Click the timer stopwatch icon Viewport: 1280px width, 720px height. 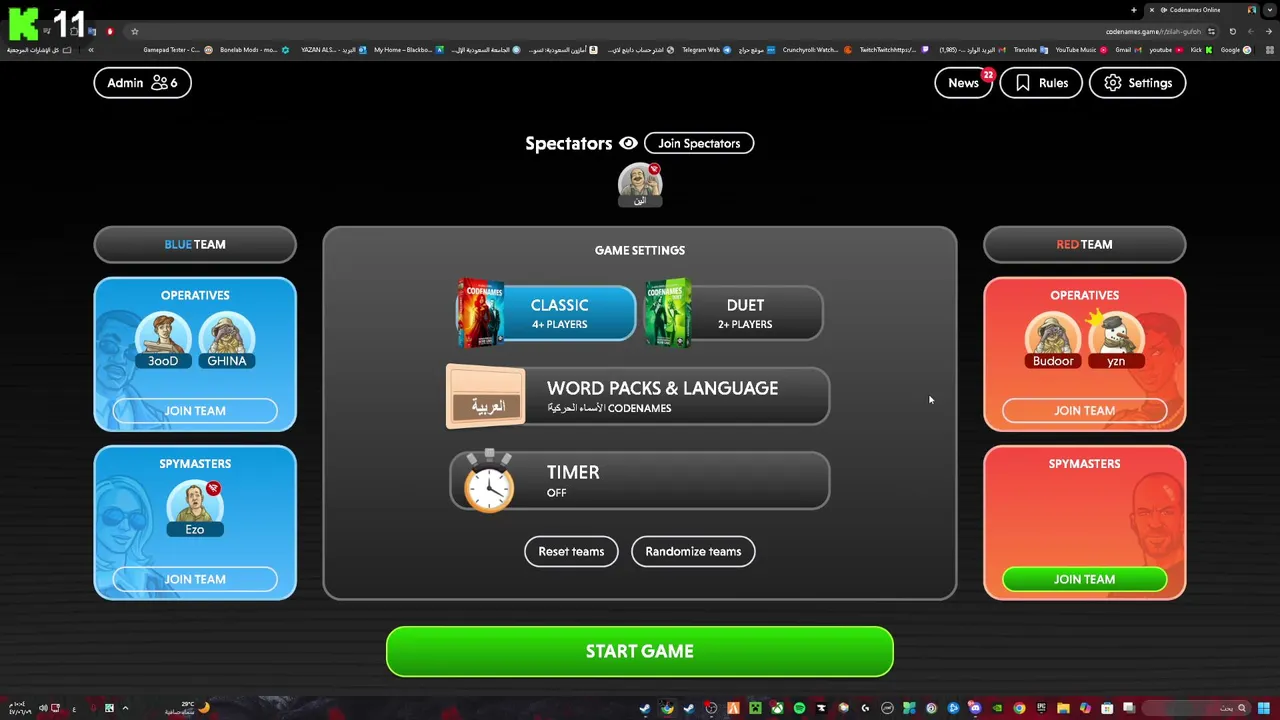coord(489,481)
